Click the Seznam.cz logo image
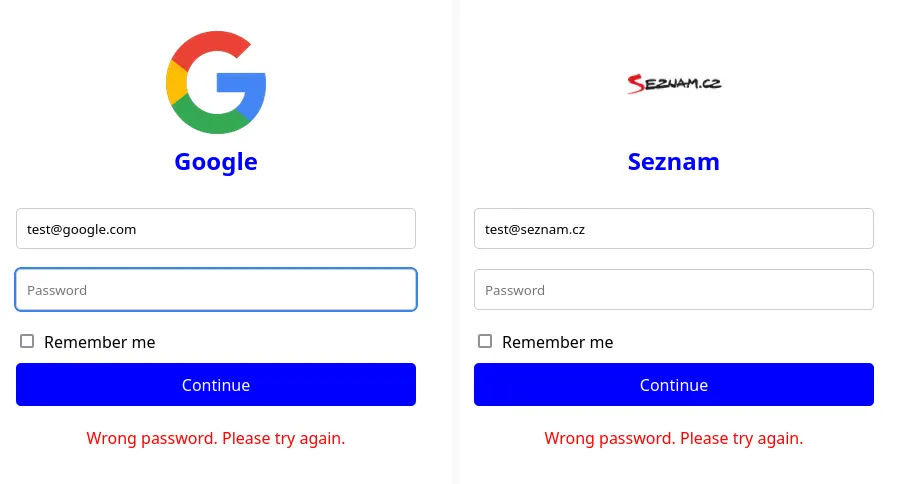 coord(674,84)
